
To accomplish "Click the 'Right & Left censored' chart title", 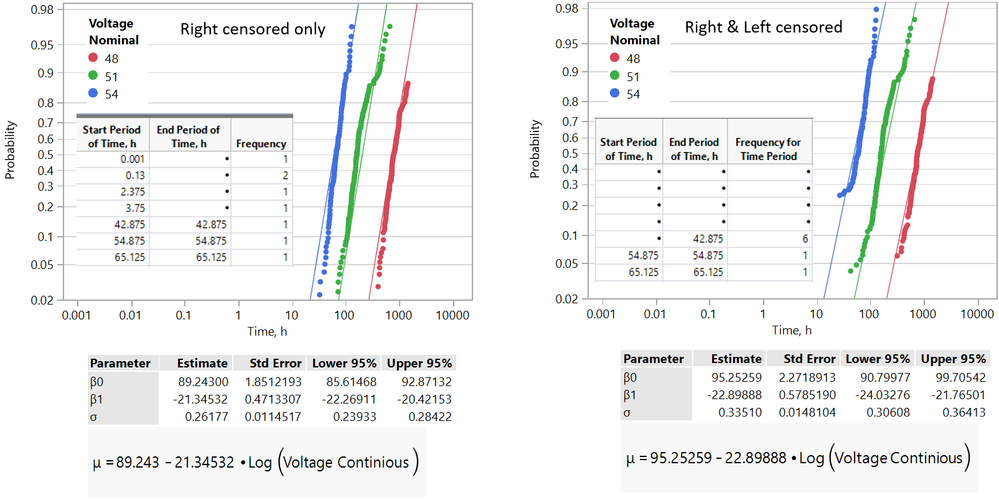I will click(x=763, y=27).
